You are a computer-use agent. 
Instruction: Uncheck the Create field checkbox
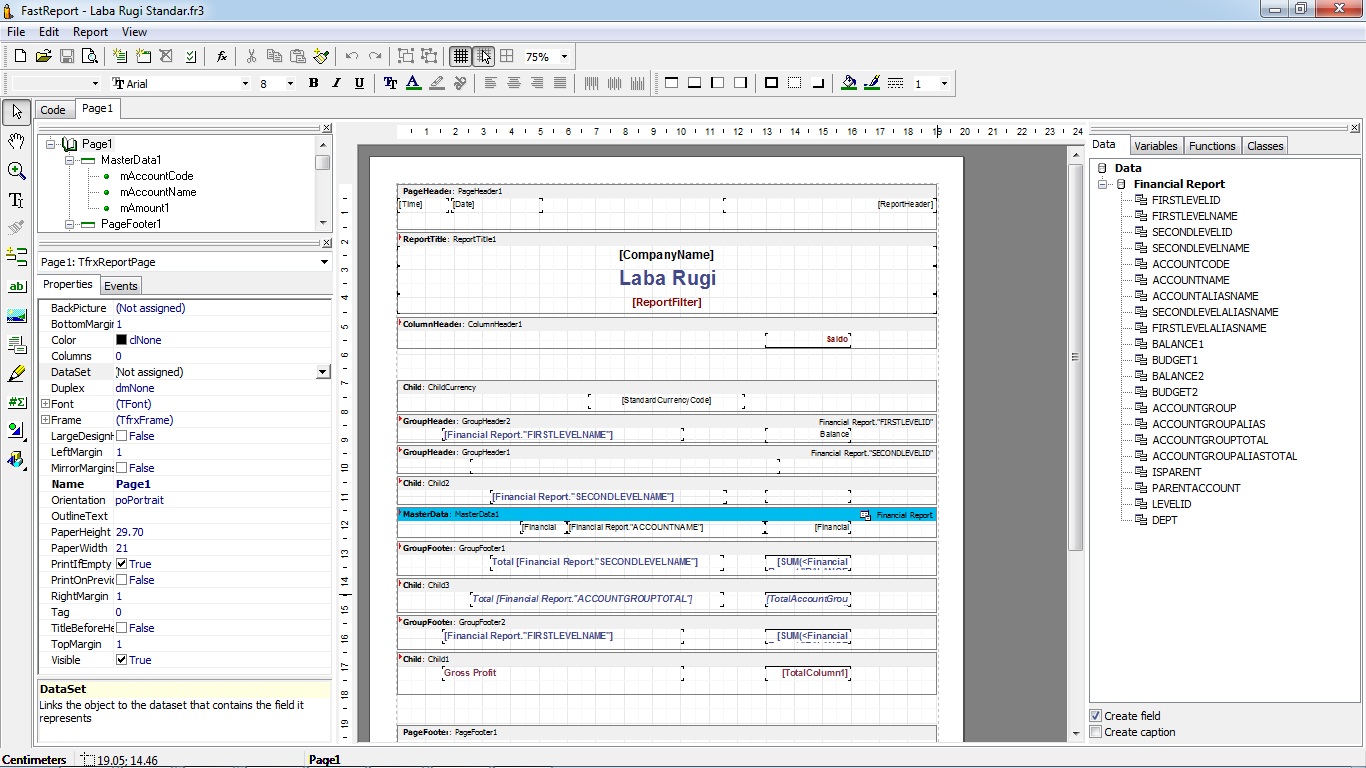click(x=1096, y=716)
